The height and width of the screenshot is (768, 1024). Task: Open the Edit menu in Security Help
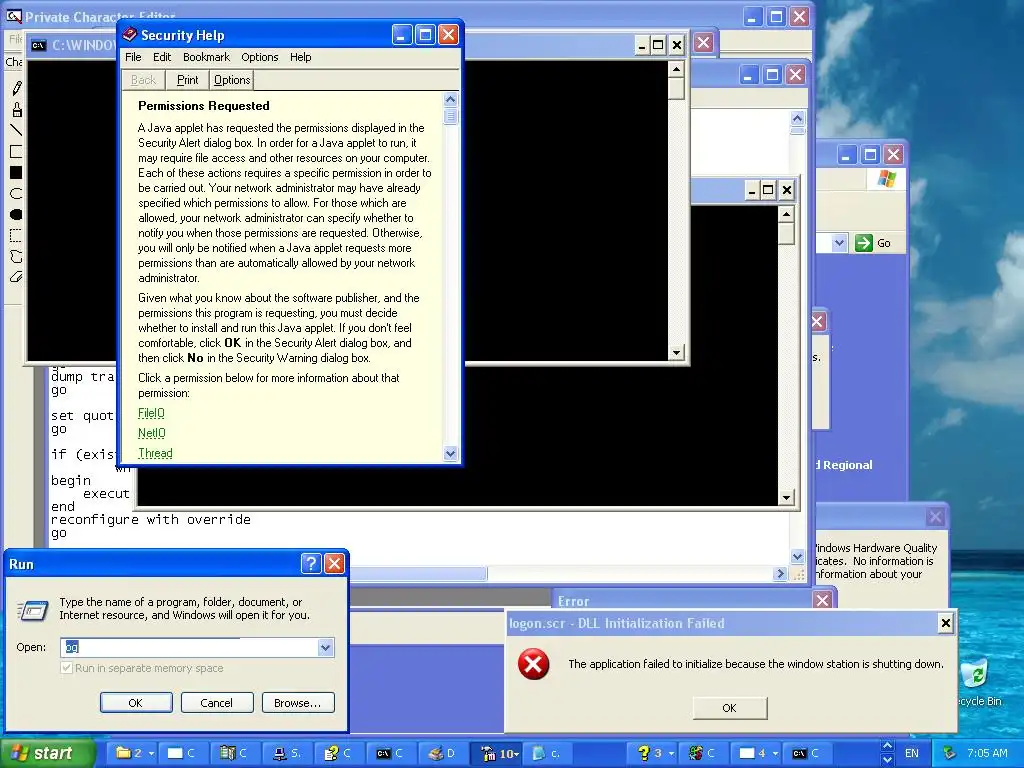coord(162,57)
